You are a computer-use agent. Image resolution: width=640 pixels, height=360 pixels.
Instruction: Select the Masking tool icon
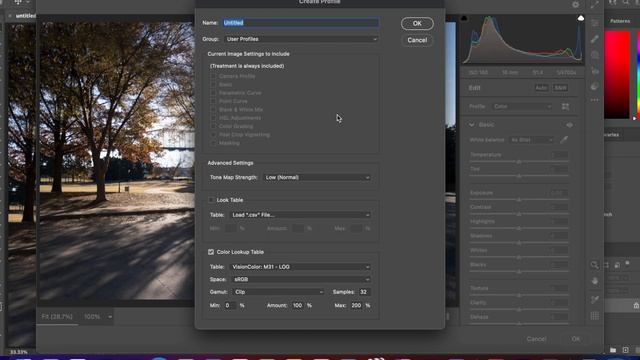[595, 55]
